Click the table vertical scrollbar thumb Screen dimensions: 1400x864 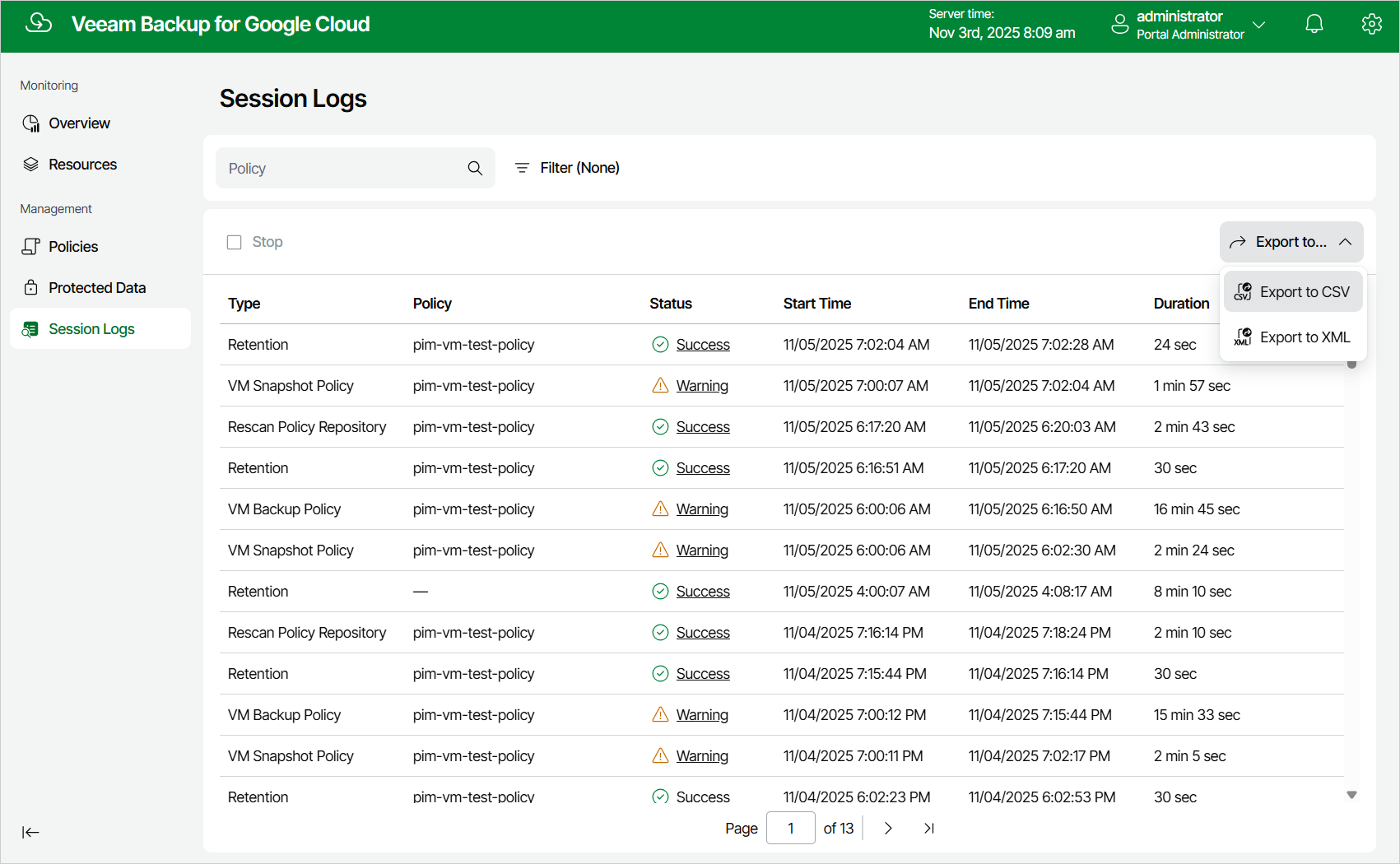click(1351, 364)
